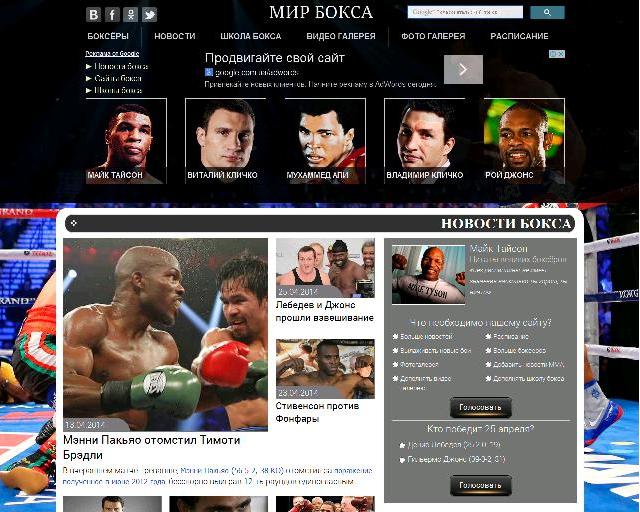Focus the Google search input field
Image resolution: width=640 pixels, height=512 pixels.
point(465,12)
